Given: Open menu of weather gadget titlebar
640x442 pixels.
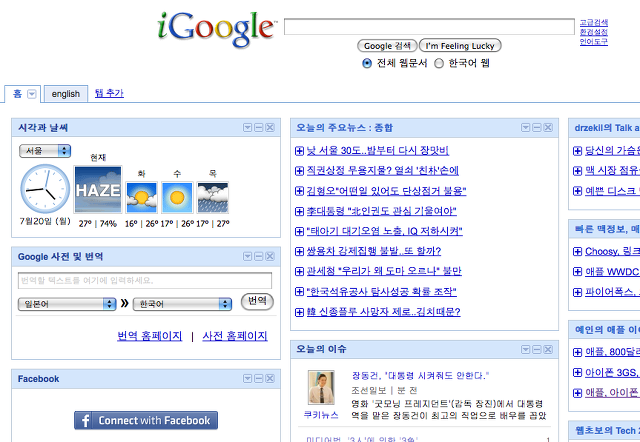Looking at the screenshot, I should click(x=247, y=128).
